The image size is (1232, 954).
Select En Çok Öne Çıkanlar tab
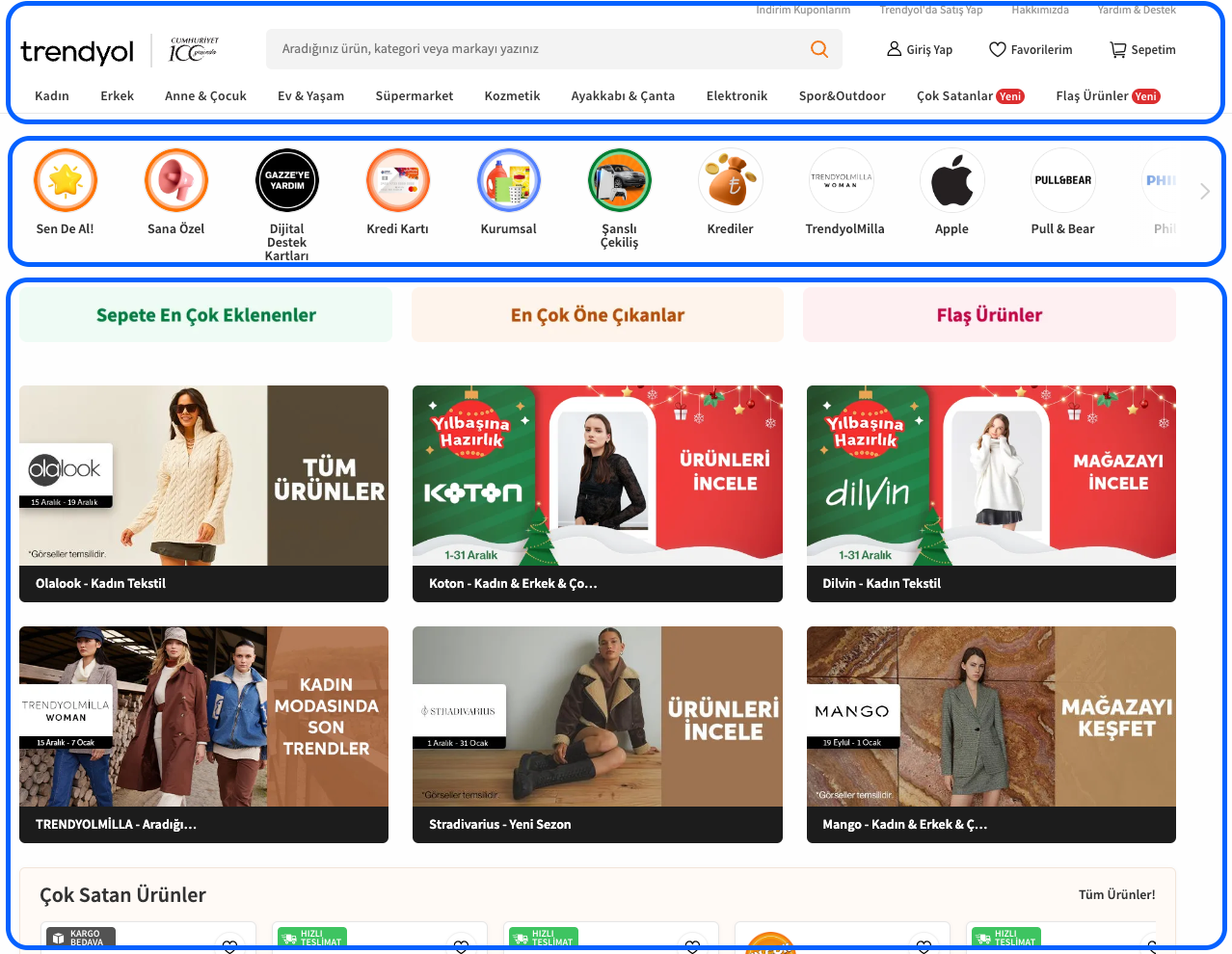pyautogui.click(x=598, y=315)
